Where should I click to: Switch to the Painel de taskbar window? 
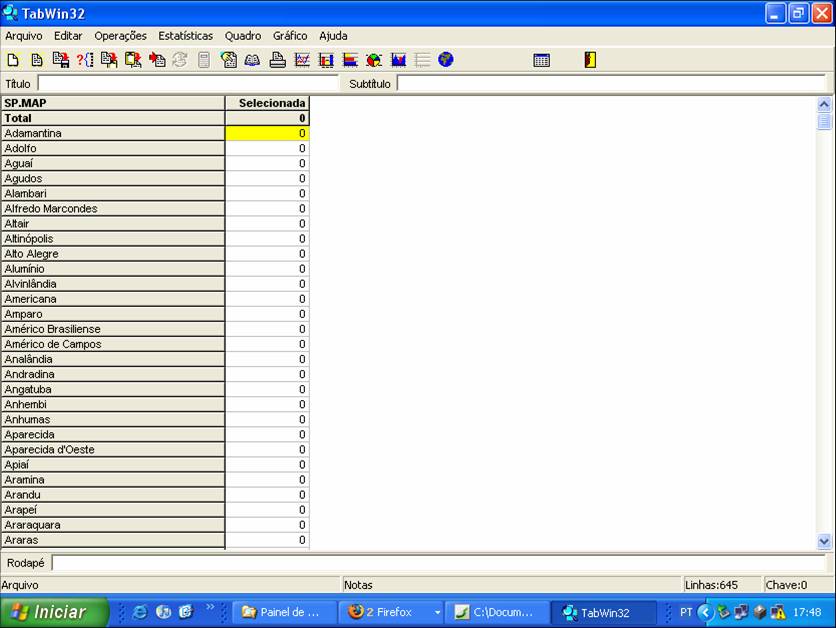[x=285, y=612]
